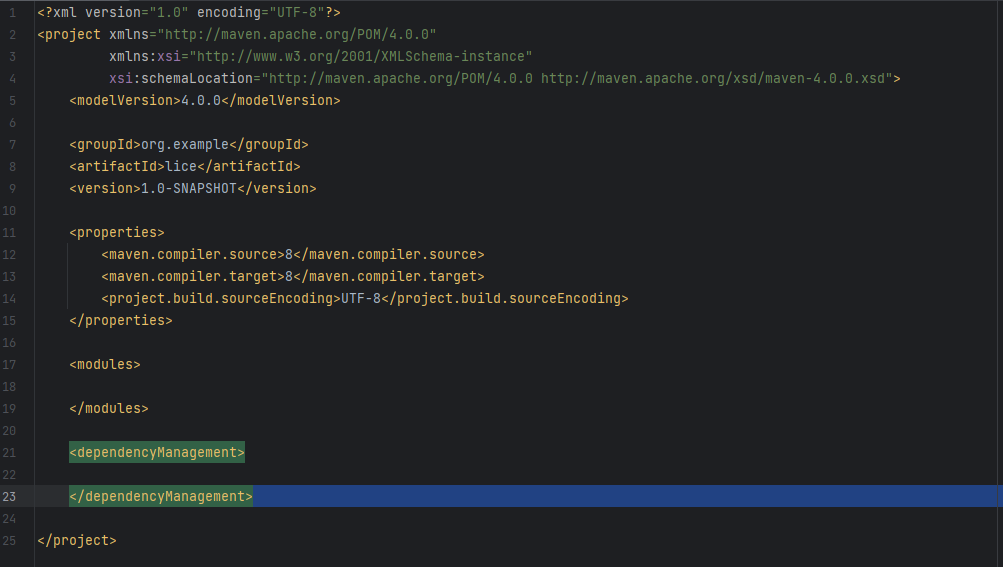Click the XMLSchema-instance URL on line 3
Image resolution: width=1003 pixels, height=567 pixels.
tap(360, 56)
